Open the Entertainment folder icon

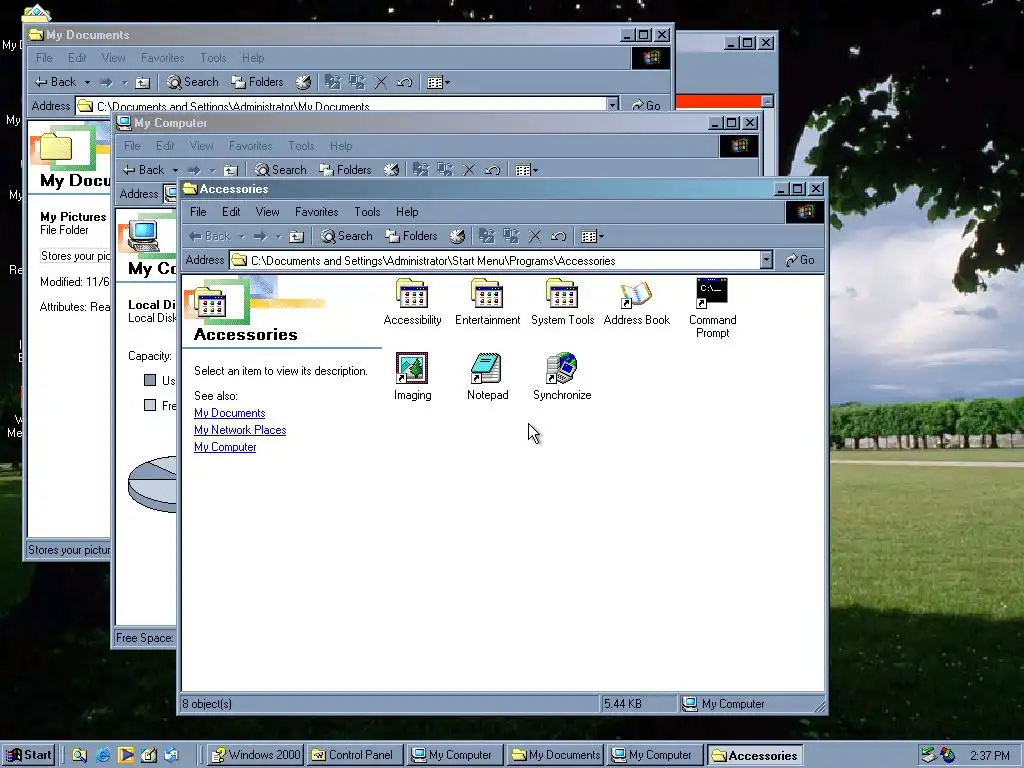click(487, 302)
